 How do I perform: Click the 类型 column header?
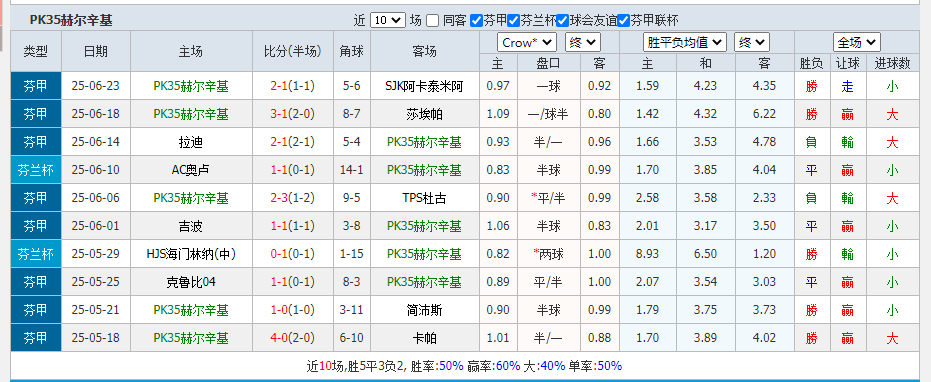(x=36, y=52)
